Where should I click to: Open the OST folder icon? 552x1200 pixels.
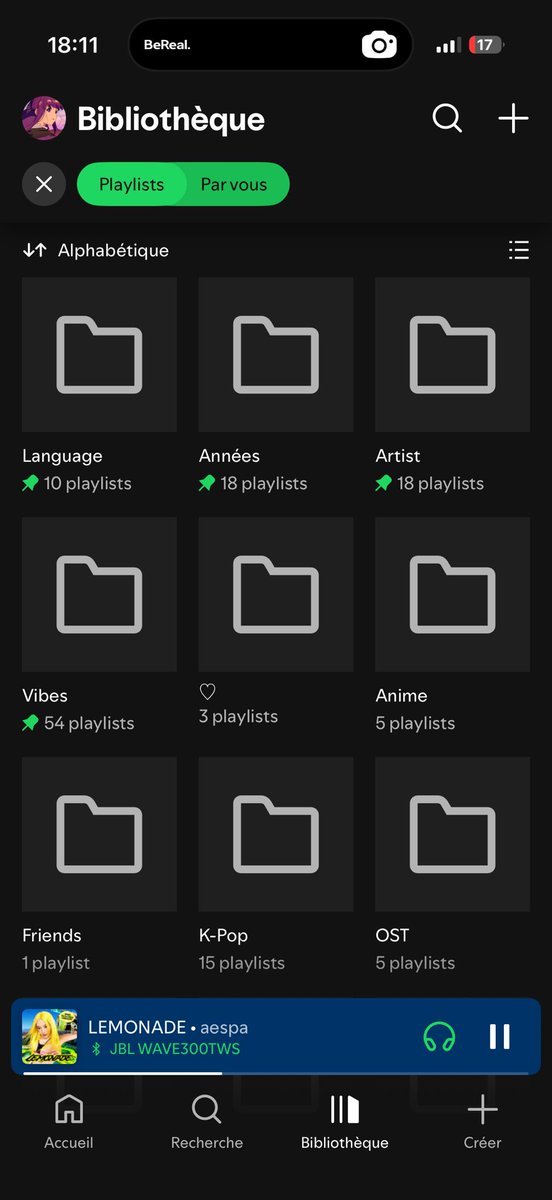point(452,835)
